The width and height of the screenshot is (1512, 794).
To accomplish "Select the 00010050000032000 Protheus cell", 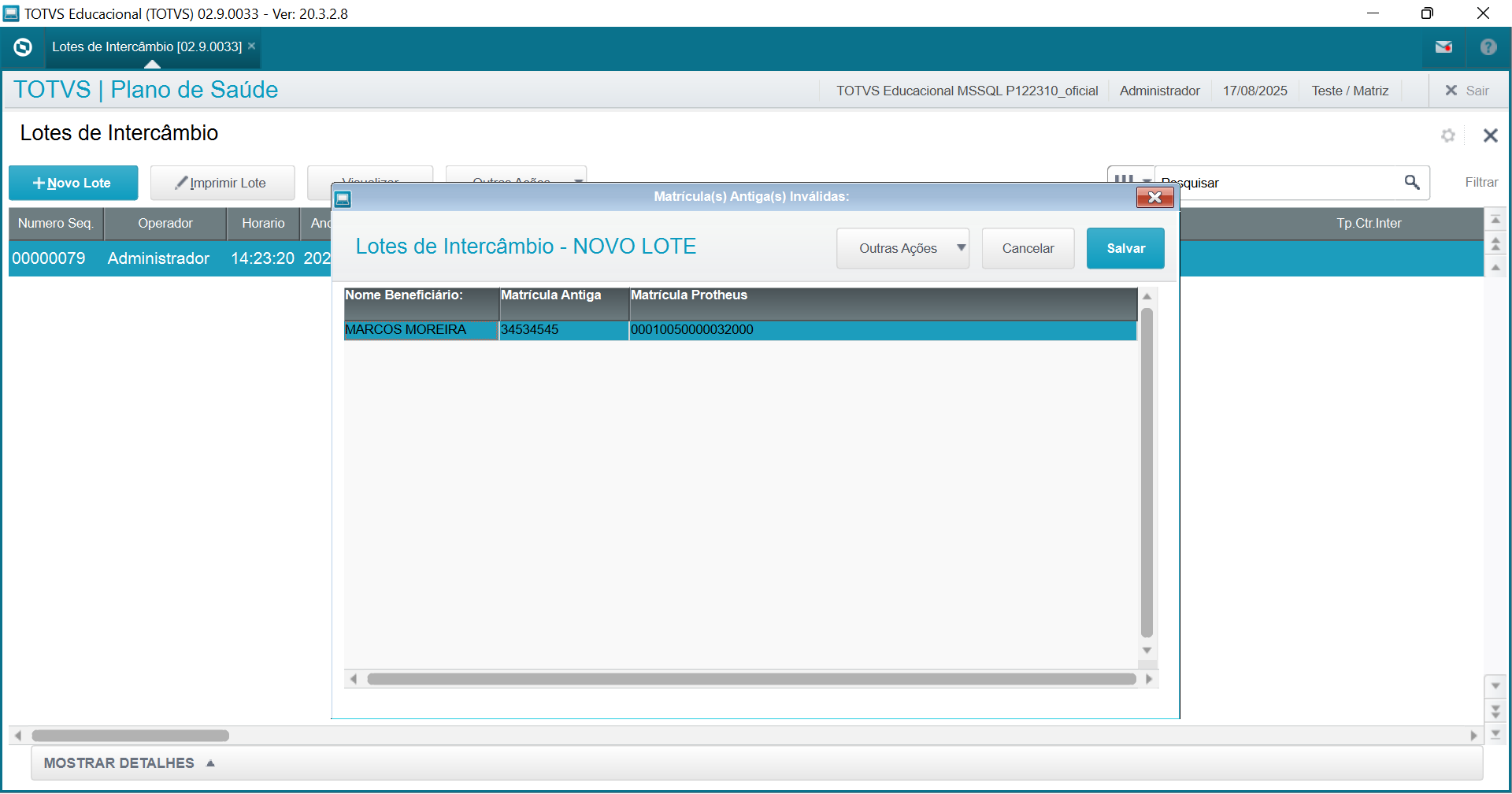I will point(884,330).
